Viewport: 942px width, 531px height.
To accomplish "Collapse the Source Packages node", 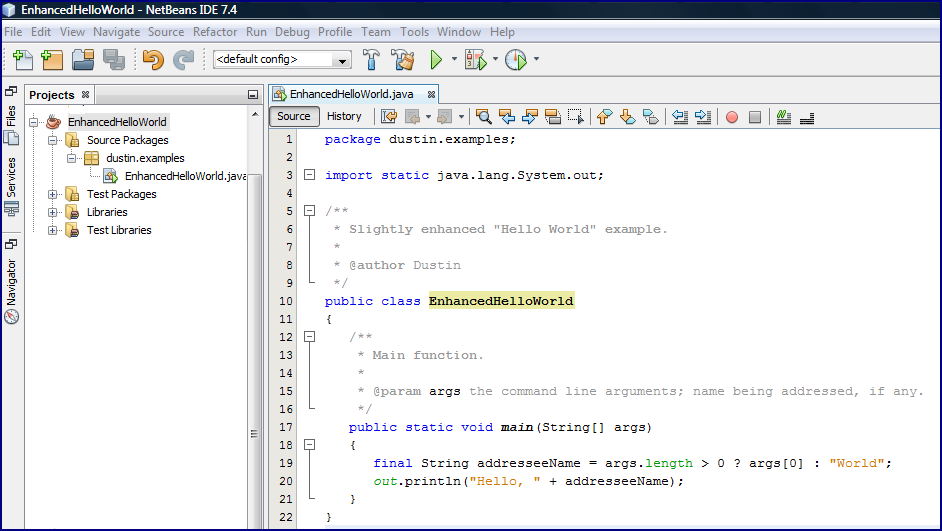I will (53, 140).
